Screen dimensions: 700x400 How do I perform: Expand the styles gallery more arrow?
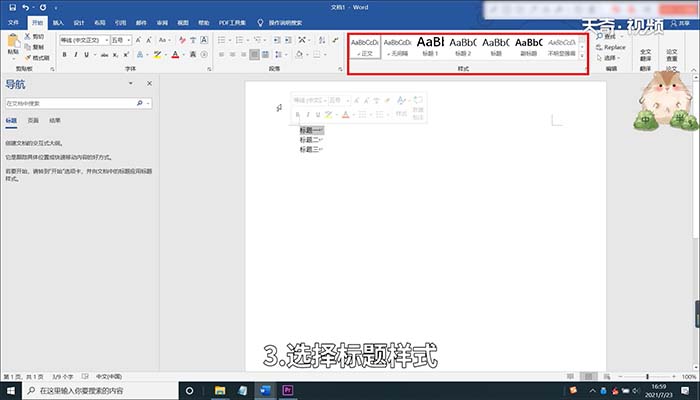(x=582, y=56)
